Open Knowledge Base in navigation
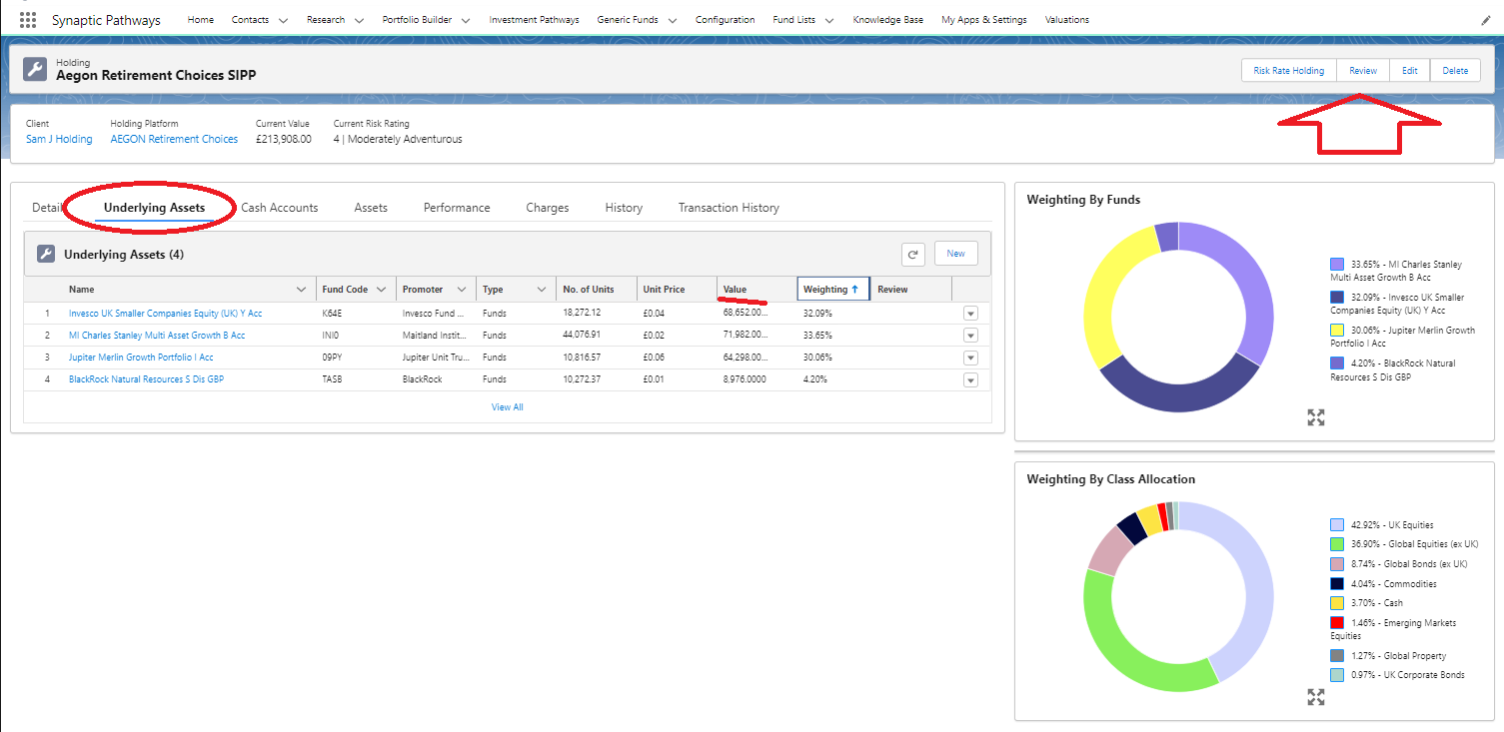This screenshot has height=732, width=1504. [888, 20]
